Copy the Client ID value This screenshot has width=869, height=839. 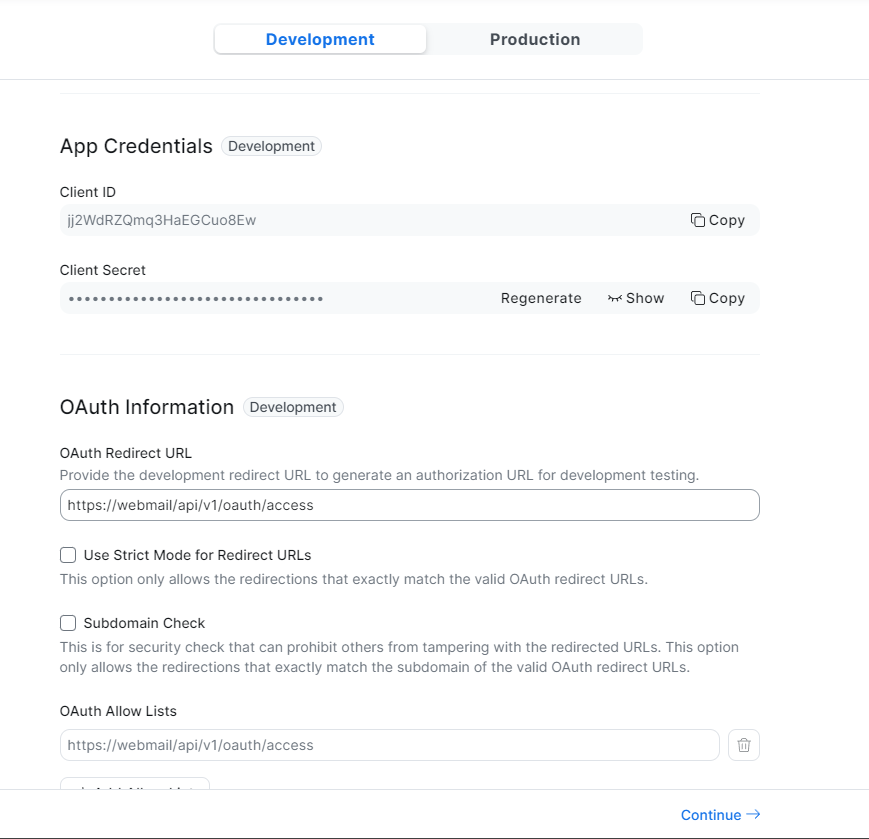click(718, 220)
